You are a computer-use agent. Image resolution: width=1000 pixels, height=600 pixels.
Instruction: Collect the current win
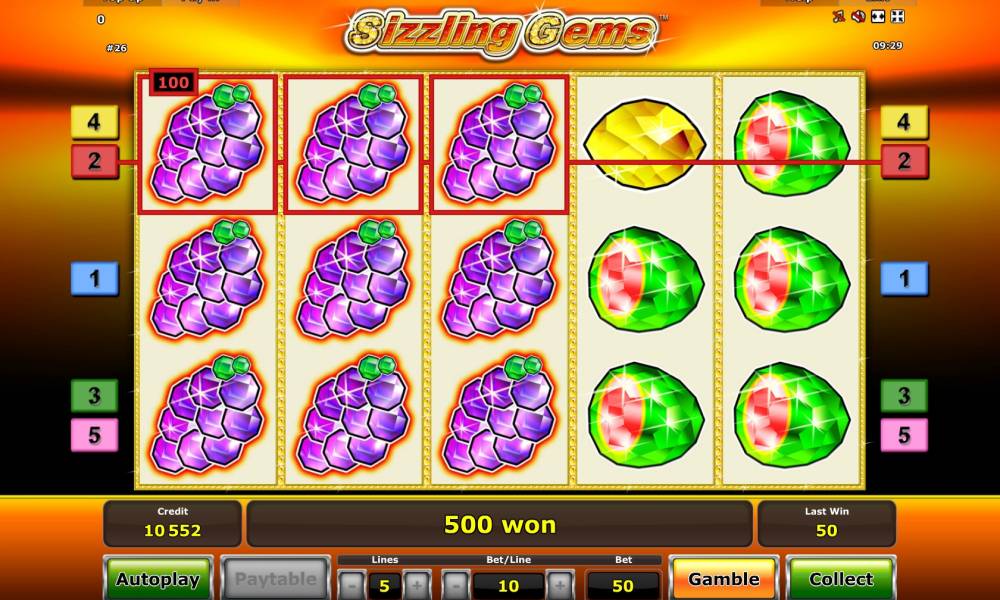coord(841,579)
